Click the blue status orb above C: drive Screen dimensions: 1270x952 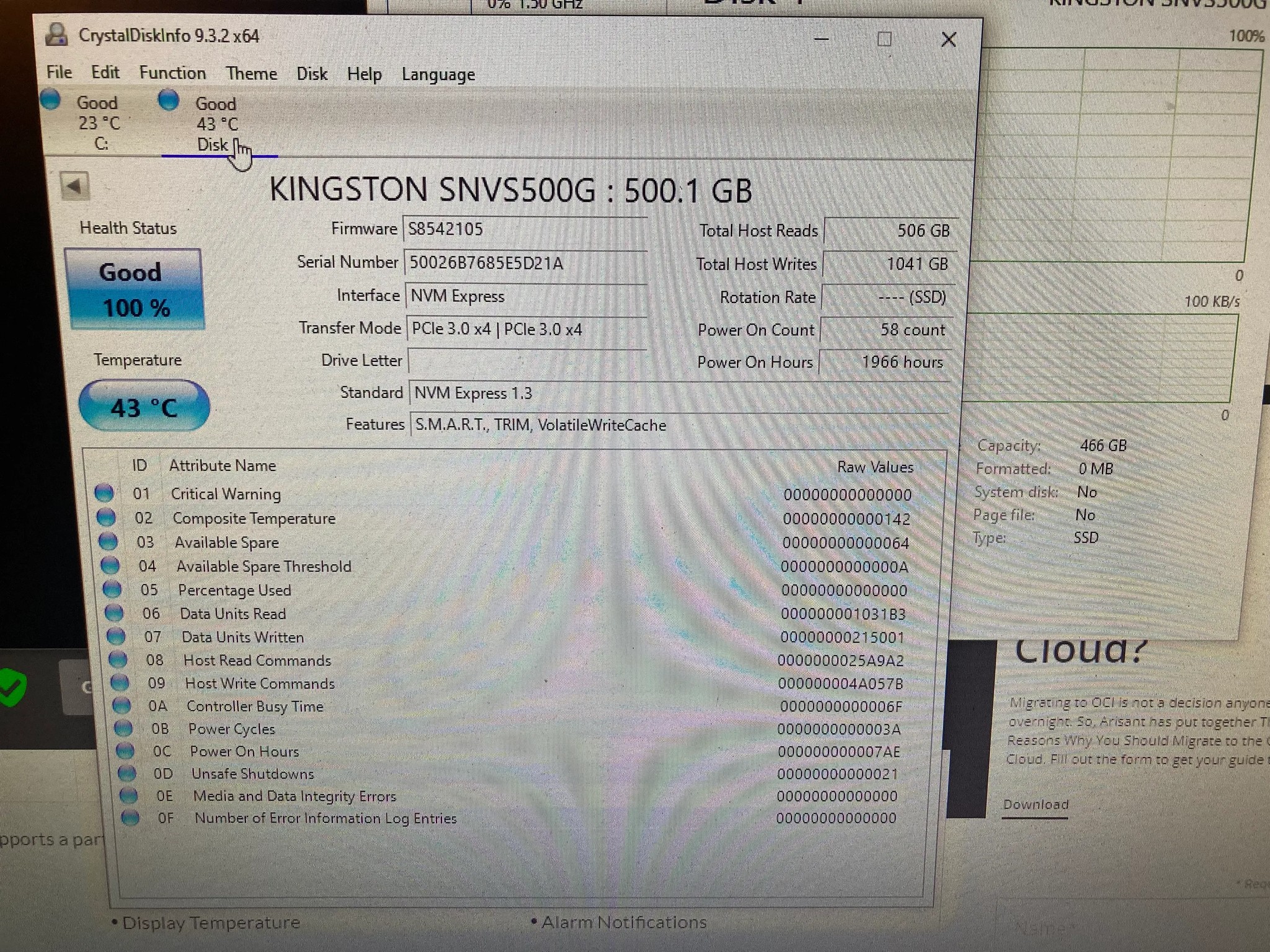pyautogui.click(x=50, y=99)
